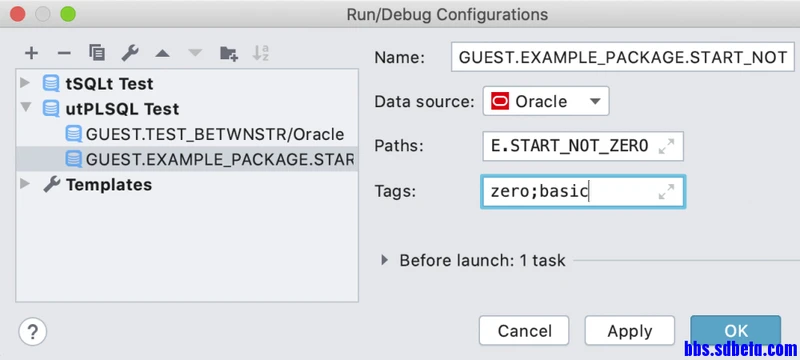Select the tSQLt Test group label
The image size is (800, 360).
click(x=109, y=83)
